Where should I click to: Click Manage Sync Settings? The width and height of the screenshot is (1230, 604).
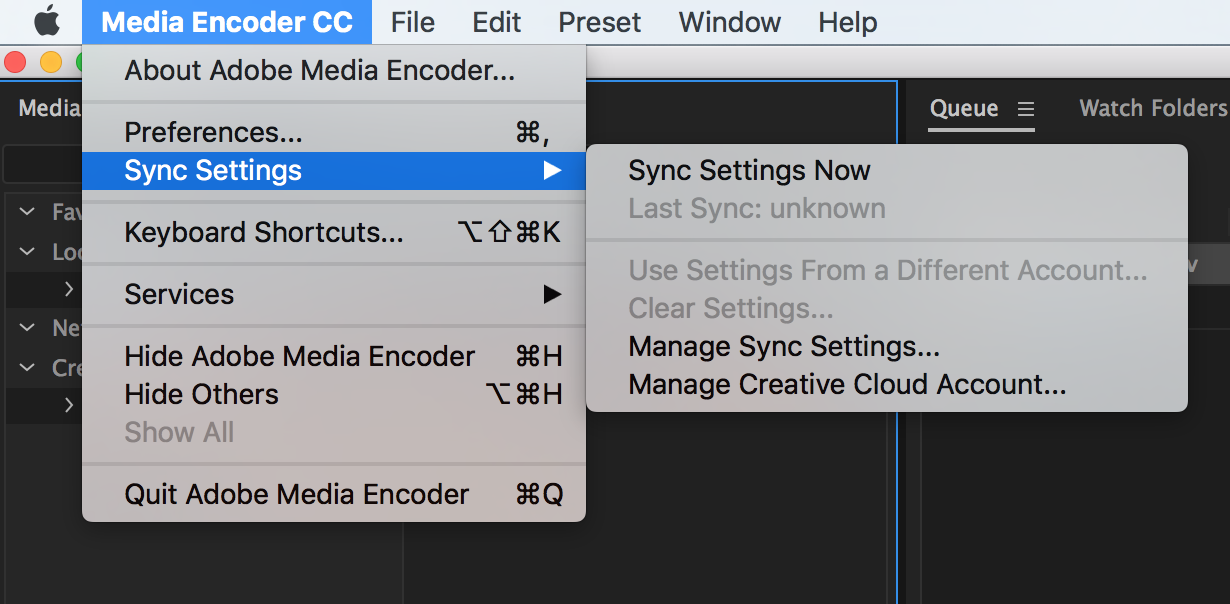pos(784,346)
